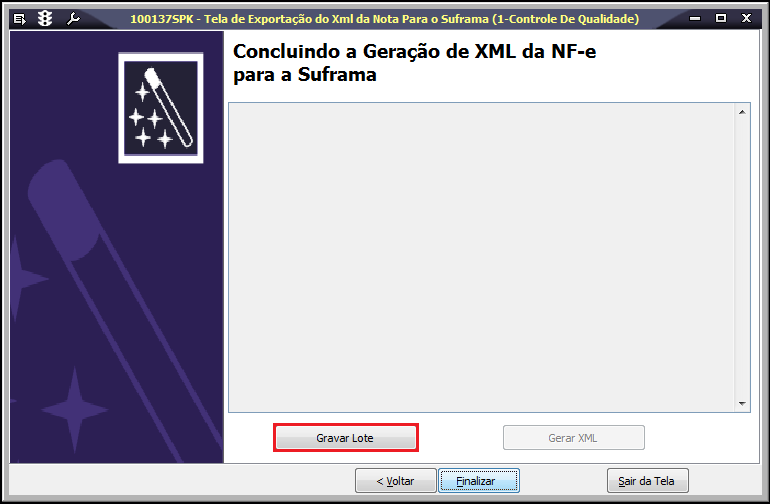Click the large faded star in purple sidebar
The height and width of the screenshot is (504, 770).
coord(75,409)
